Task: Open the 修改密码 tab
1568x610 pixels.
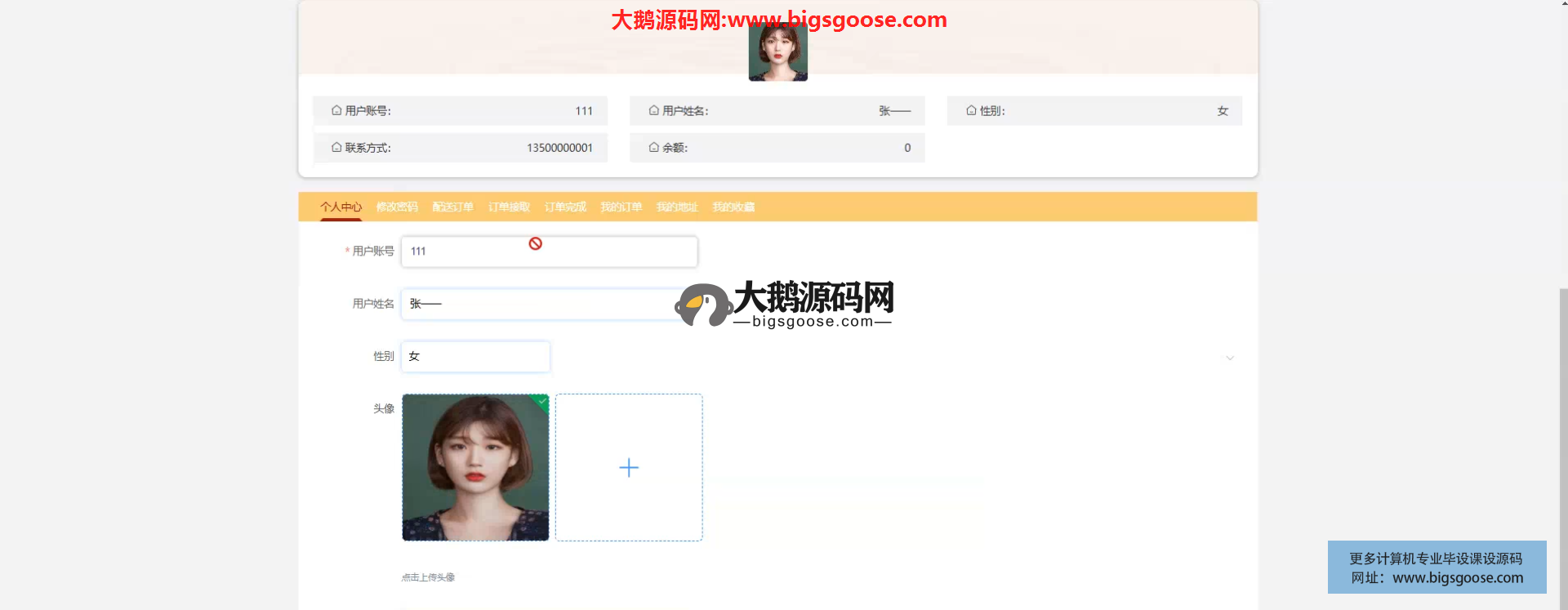Action: [397, 207]
